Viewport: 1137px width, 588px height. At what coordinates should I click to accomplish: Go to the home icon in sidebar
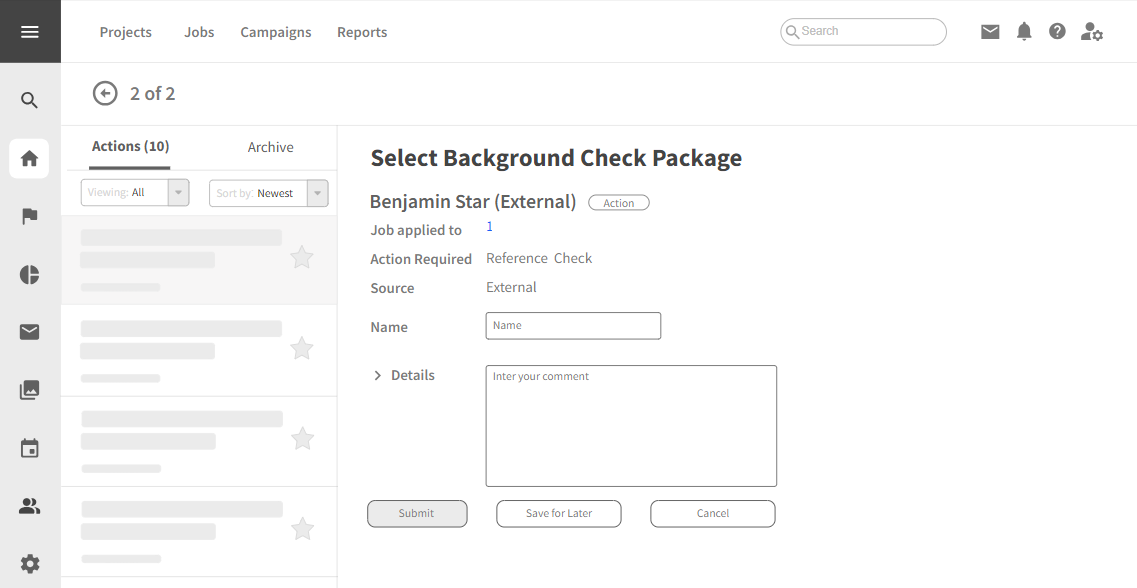30,158
